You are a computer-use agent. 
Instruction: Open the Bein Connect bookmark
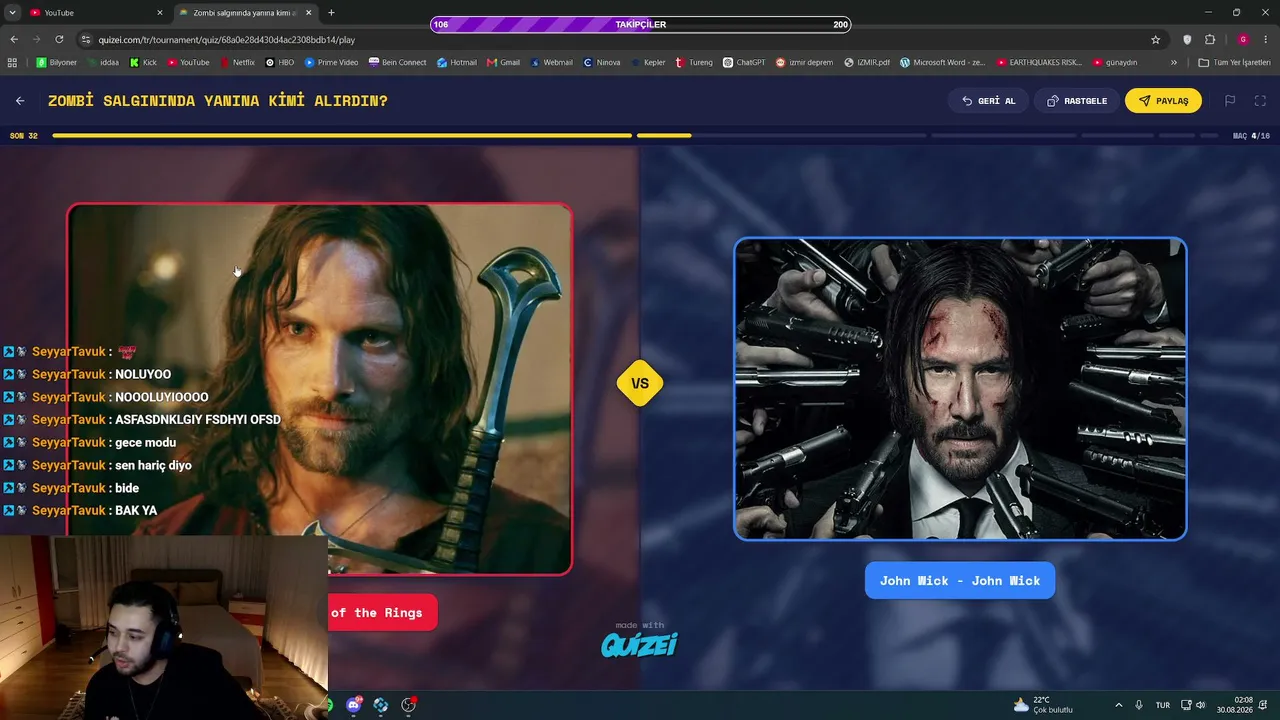pyautogui.click(x=397, y=62)
